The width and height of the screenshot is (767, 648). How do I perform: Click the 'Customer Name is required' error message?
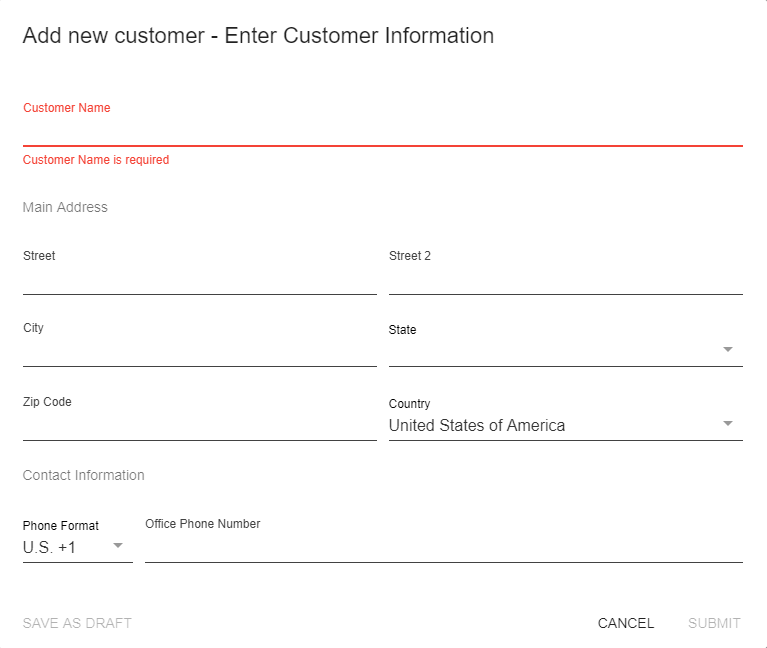(x=96, y=160)
